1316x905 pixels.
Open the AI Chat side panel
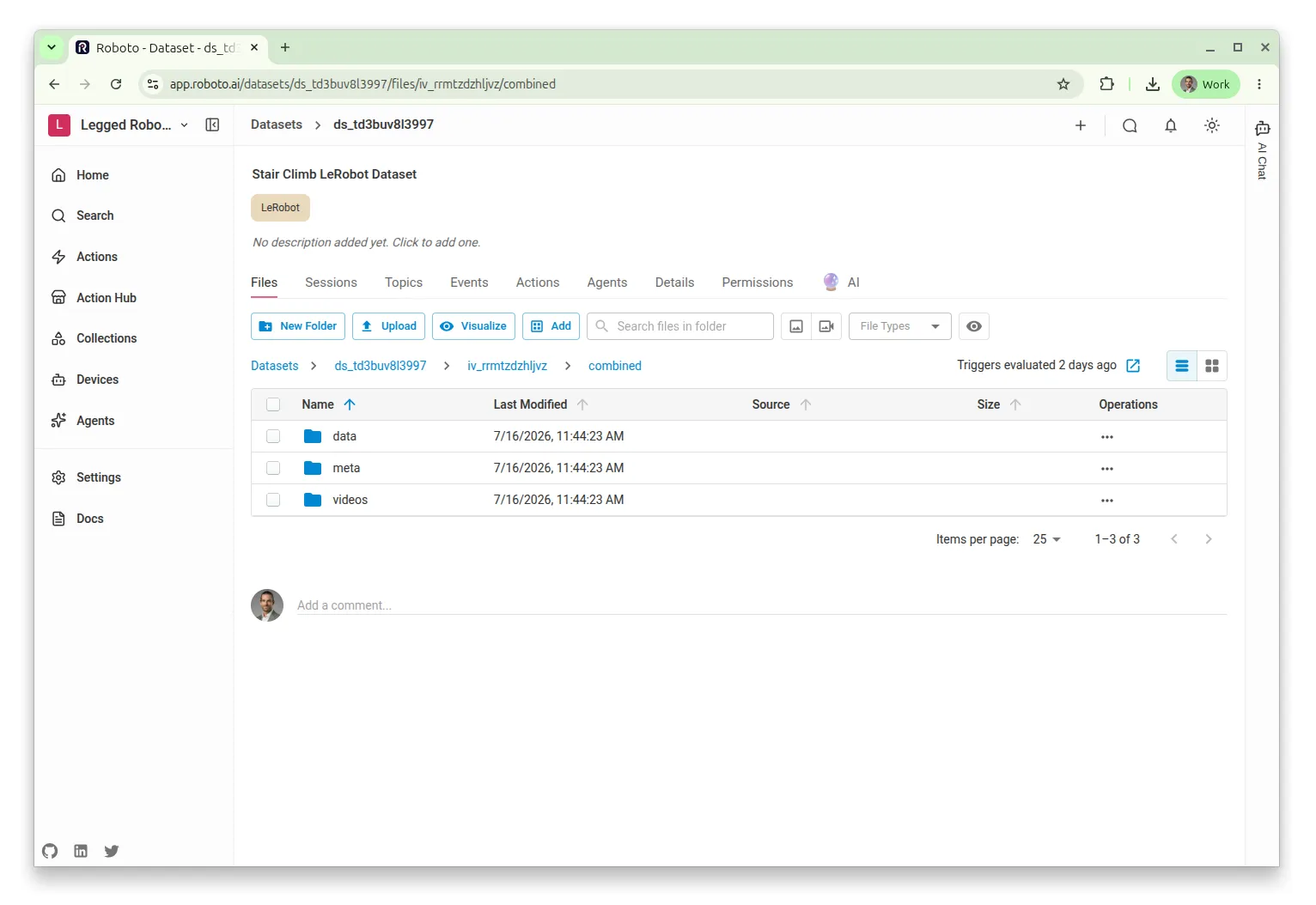(x=1262, y=149)
